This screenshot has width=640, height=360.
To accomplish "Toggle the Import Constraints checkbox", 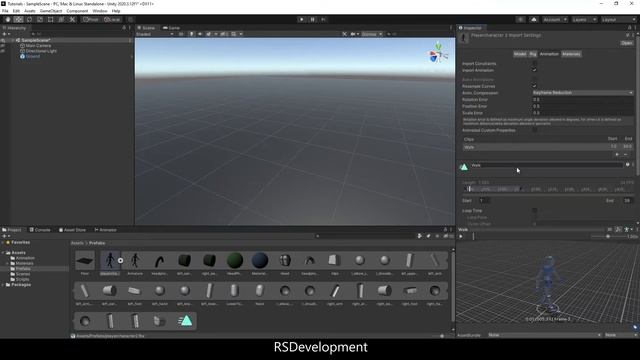I will [x=534, y=64].
